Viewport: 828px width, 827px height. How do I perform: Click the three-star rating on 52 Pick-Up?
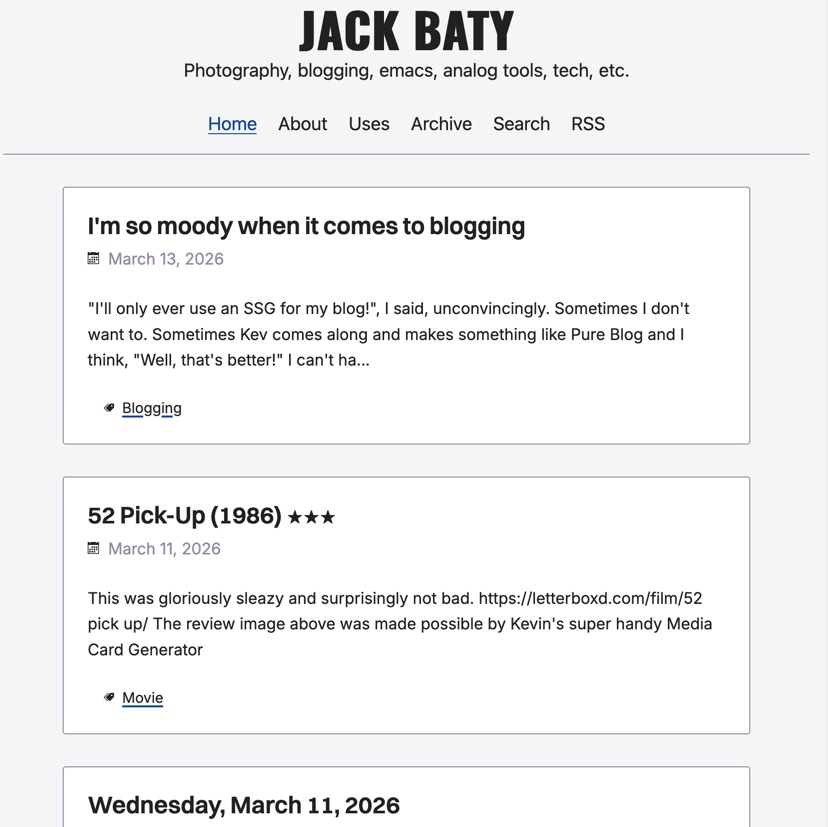311,516
